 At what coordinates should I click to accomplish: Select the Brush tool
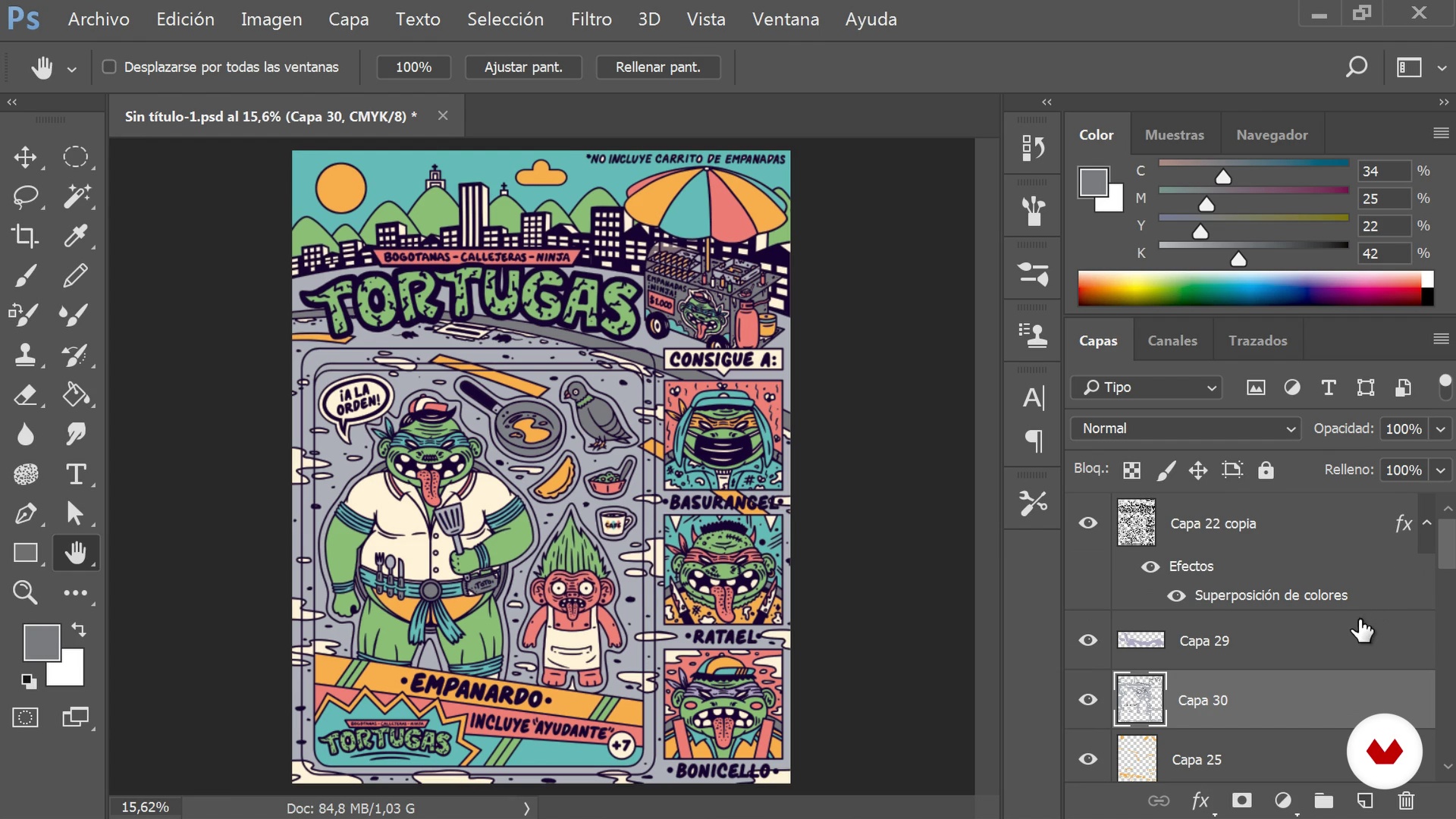25,275
